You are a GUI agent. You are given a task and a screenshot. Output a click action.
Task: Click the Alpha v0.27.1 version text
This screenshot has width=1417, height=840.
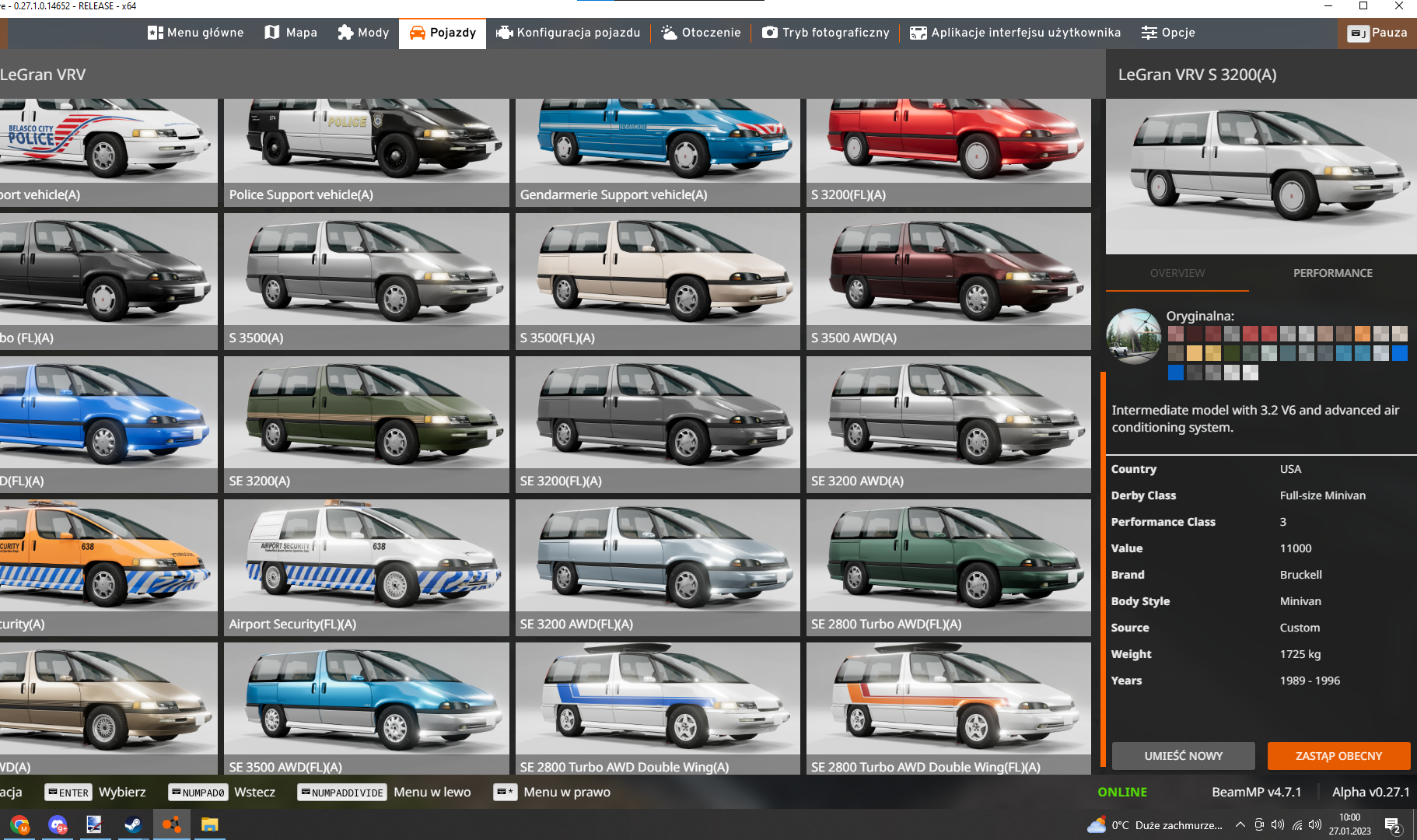pos(1370,792)
